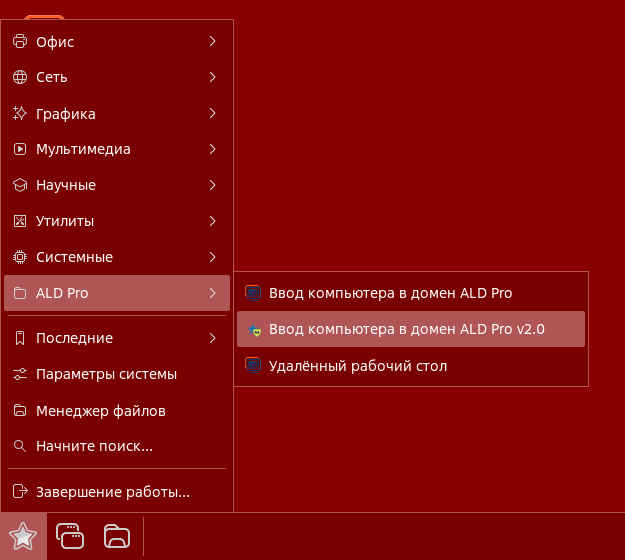Click the ALD Pro submenu arrow
Viewport: 625px width, 560px height.
pyautogui.click(x=212, y=293)
